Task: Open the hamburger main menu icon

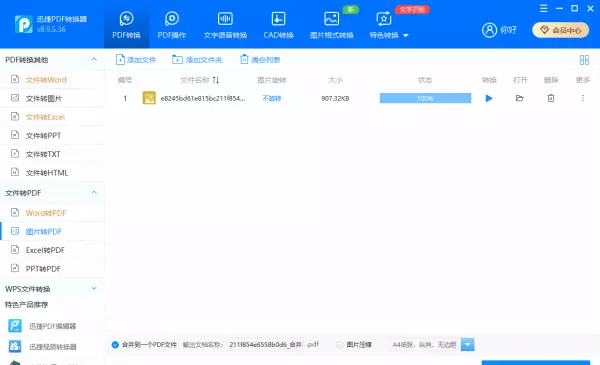Action: click(x=543, y=8)
